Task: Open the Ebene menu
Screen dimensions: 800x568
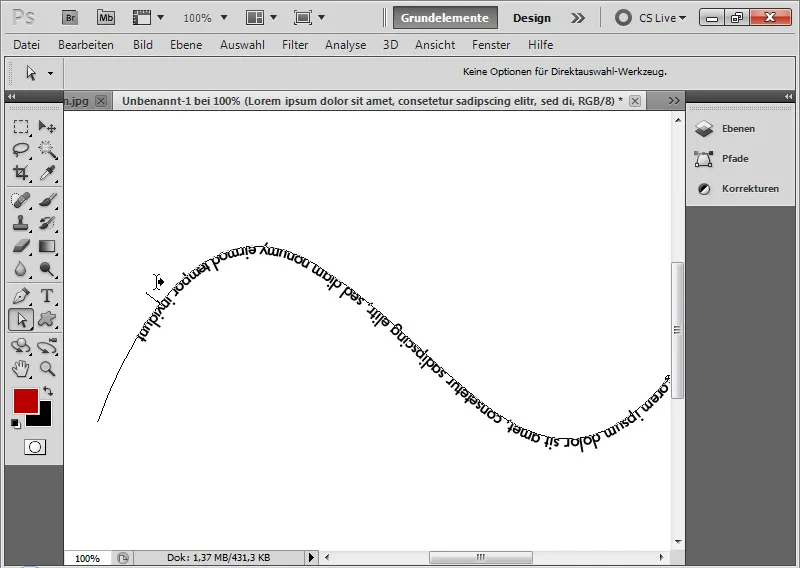Action: [186, 45]
